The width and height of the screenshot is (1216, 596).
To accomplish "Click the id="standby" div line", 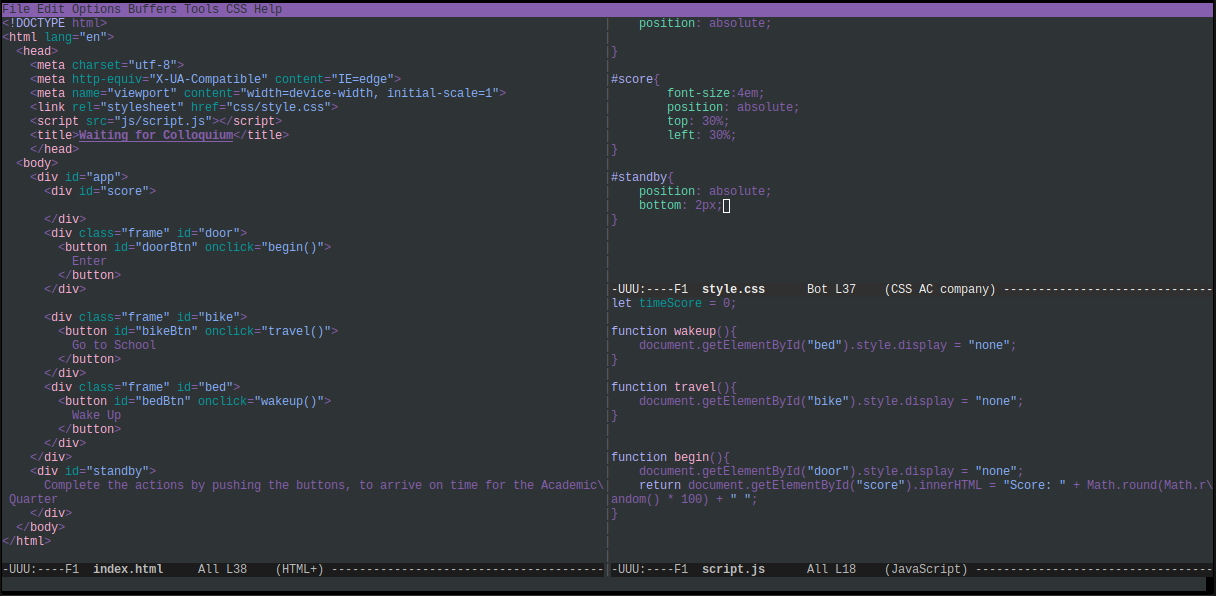I will point(93,471).
